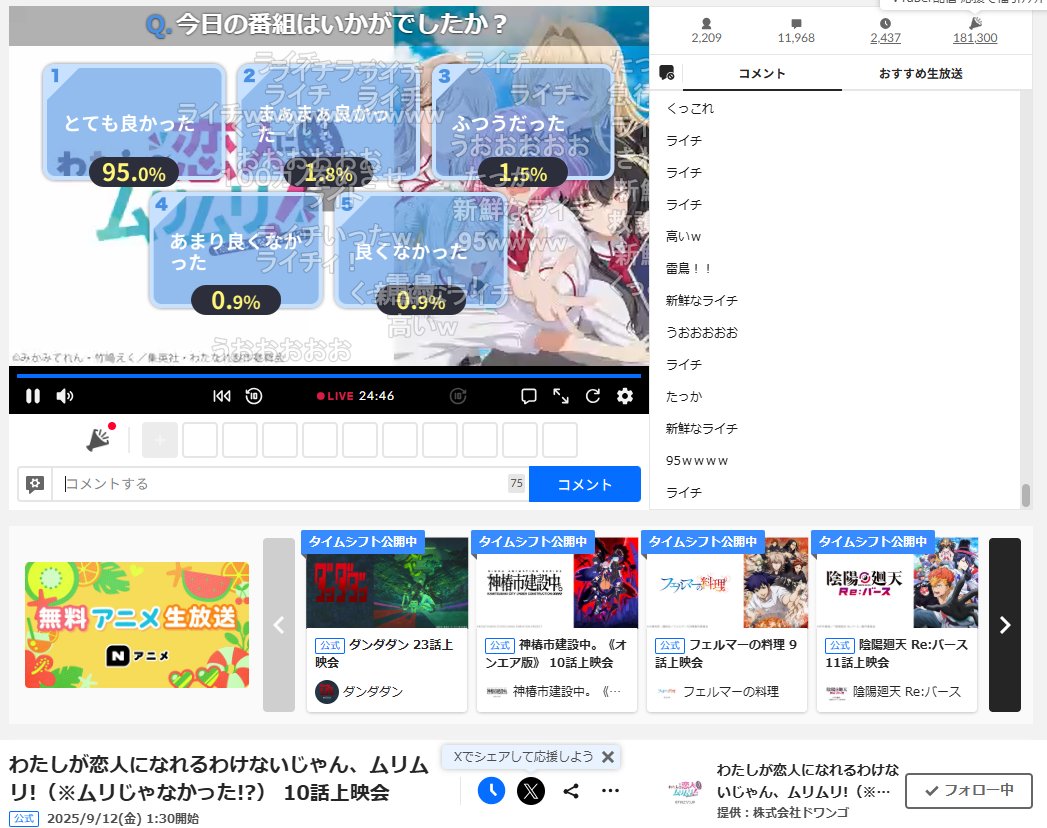Image resolution: width=1047 pixels, height=828 pixels.
Task: Click the viewer count 2,209
Action: pyautogui.click(x=706, y=31)
